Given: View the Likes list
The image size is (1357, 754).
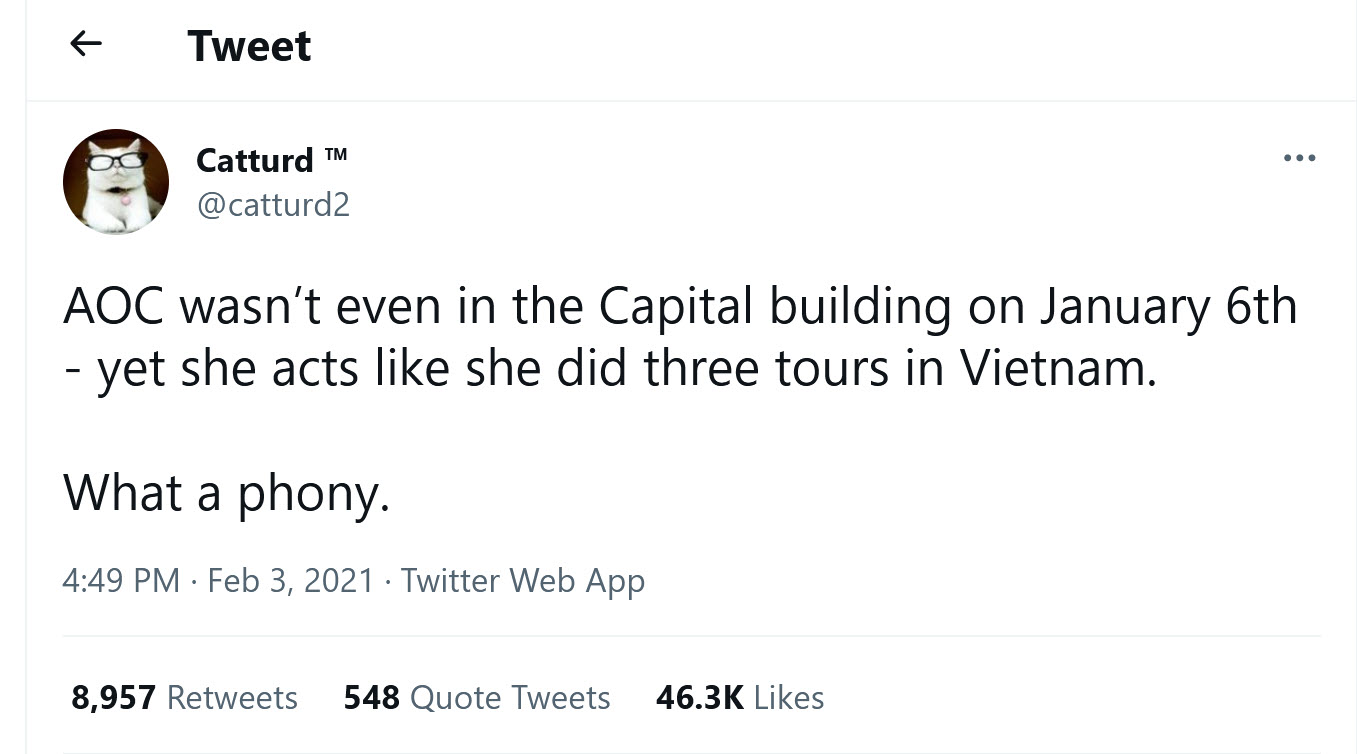Looking at the screenshot, I should click(789, 697).
